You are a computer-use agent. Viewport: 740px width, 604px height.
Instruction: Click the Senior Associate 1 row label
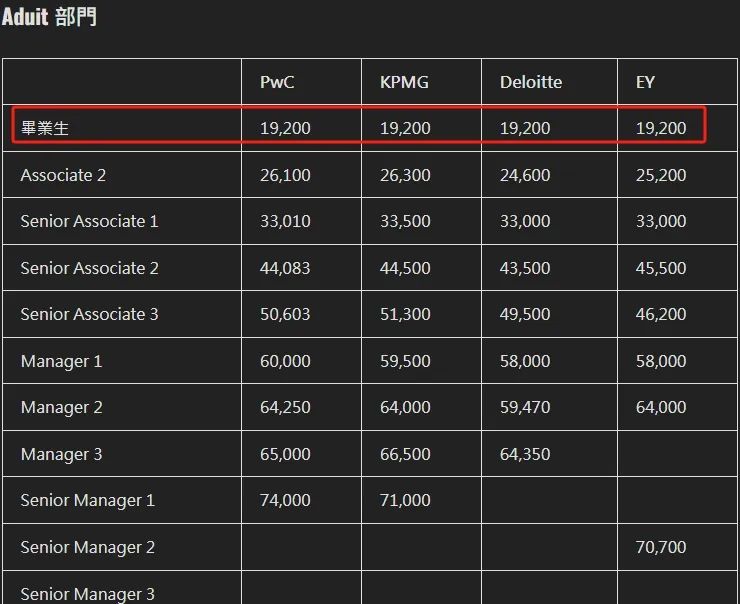(89, 221)
